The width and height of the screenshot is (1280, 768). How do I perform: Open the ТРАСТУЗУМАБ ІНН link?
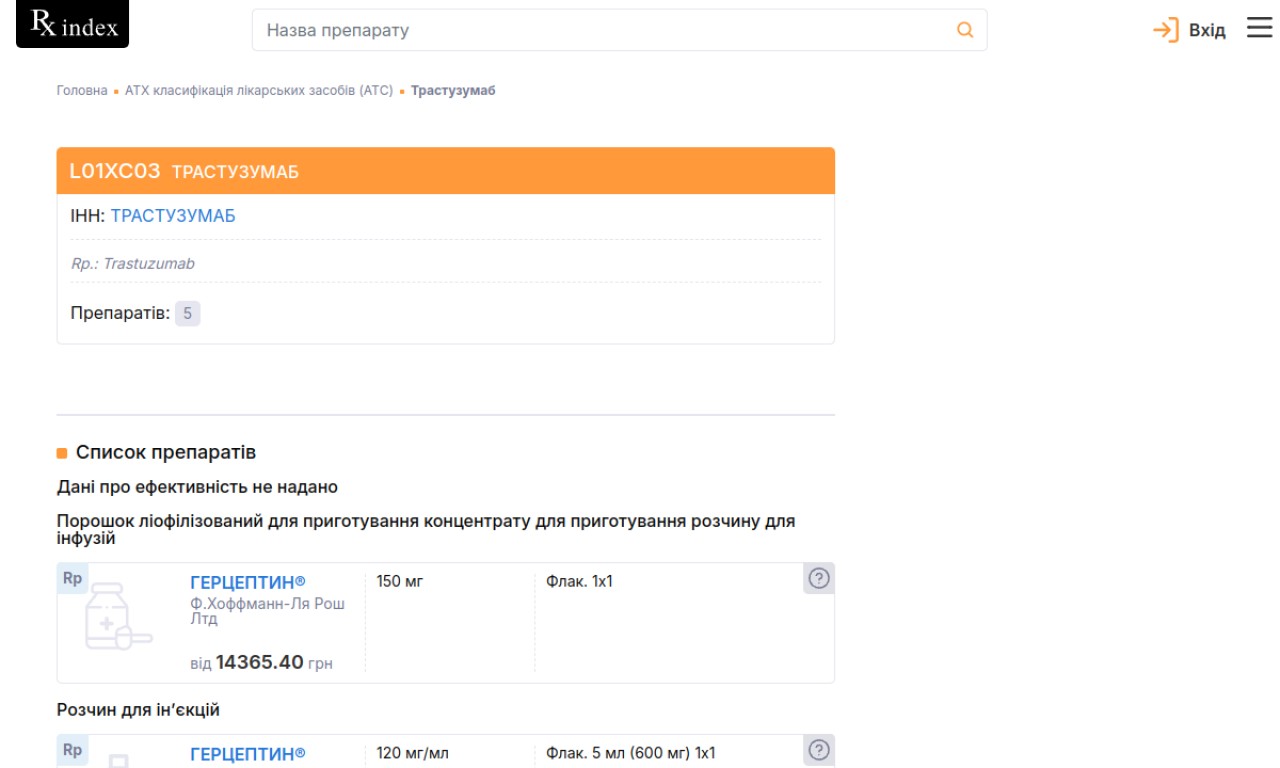(x=173, y=216)
